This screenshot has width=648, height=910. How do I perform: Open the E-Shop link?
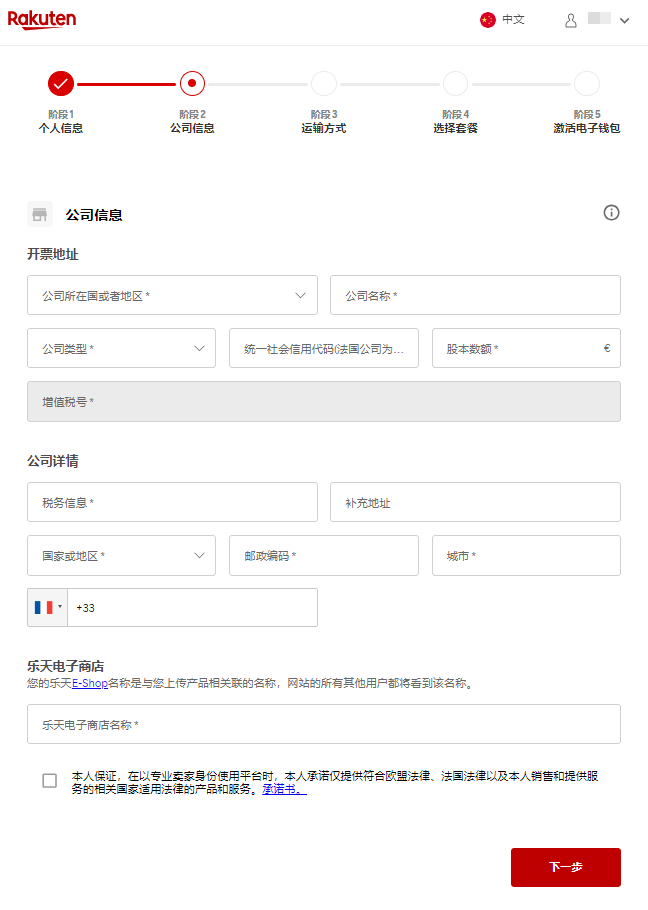click(x=90, y=684)
